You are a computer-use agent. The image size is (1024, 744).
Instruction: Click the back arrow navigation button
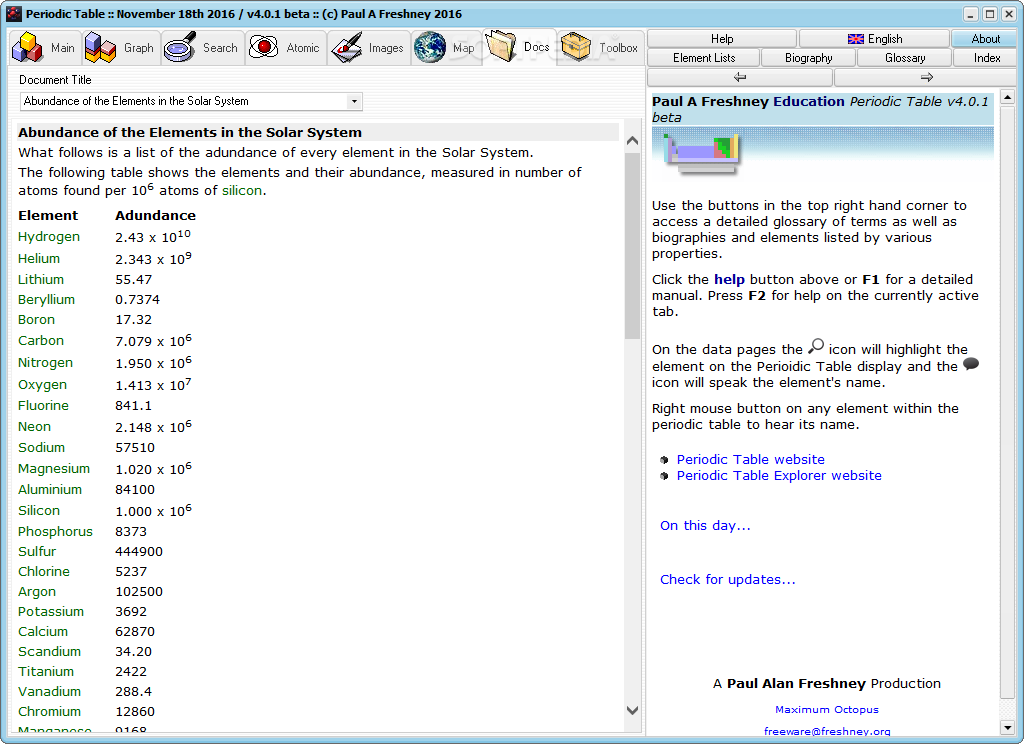coord(739,77)
